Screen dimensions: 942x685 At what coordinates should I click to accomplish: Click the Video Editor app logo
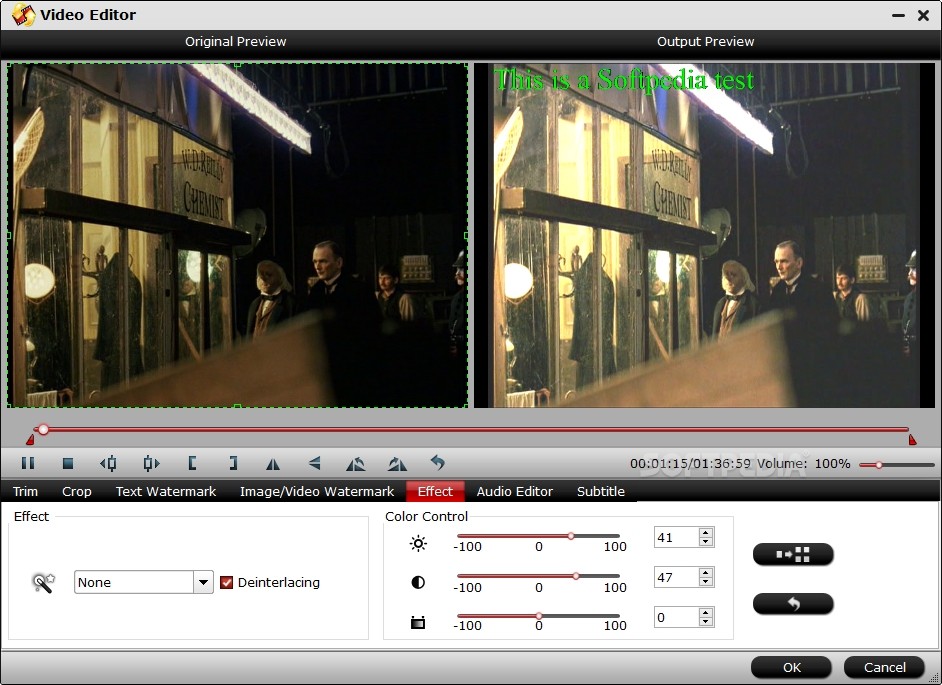(x=24, y=14)
